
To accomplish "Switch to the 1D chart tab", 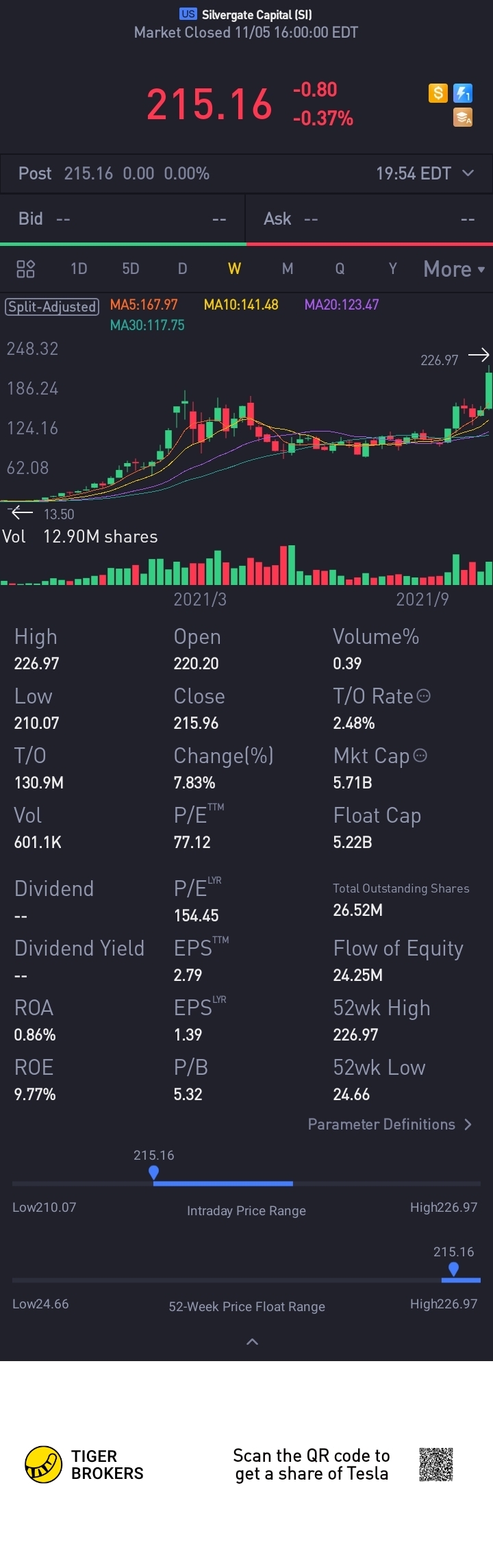I will coord(79,269).
